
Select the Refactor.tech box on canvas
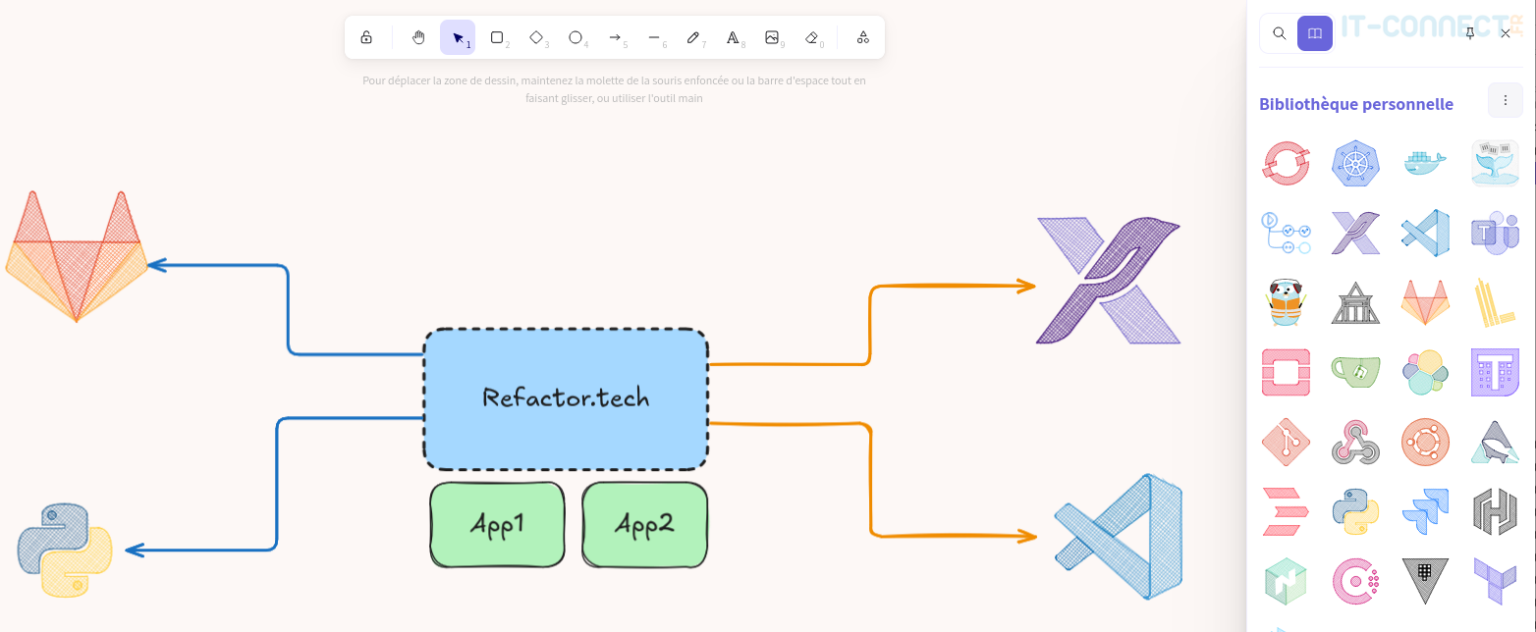click(x=565, y=397)
